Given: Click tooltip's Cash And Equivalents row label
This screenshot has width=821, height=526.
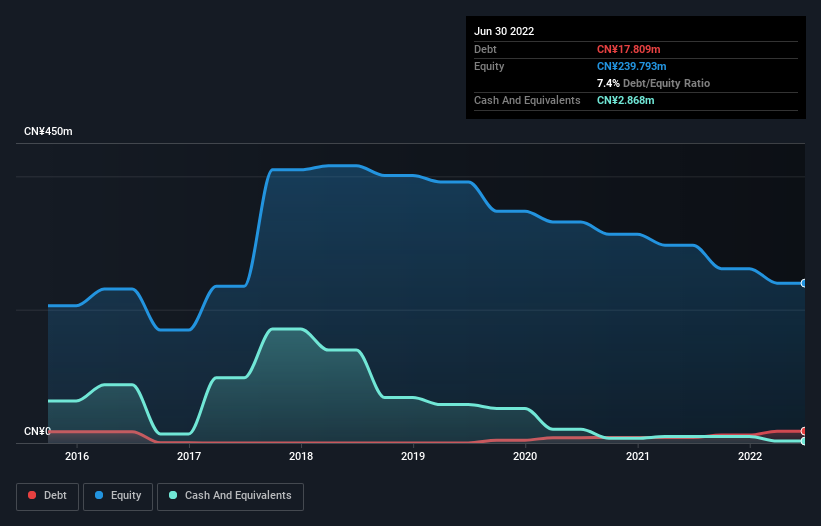Looking at the screenshot, I should pos(527,100).
